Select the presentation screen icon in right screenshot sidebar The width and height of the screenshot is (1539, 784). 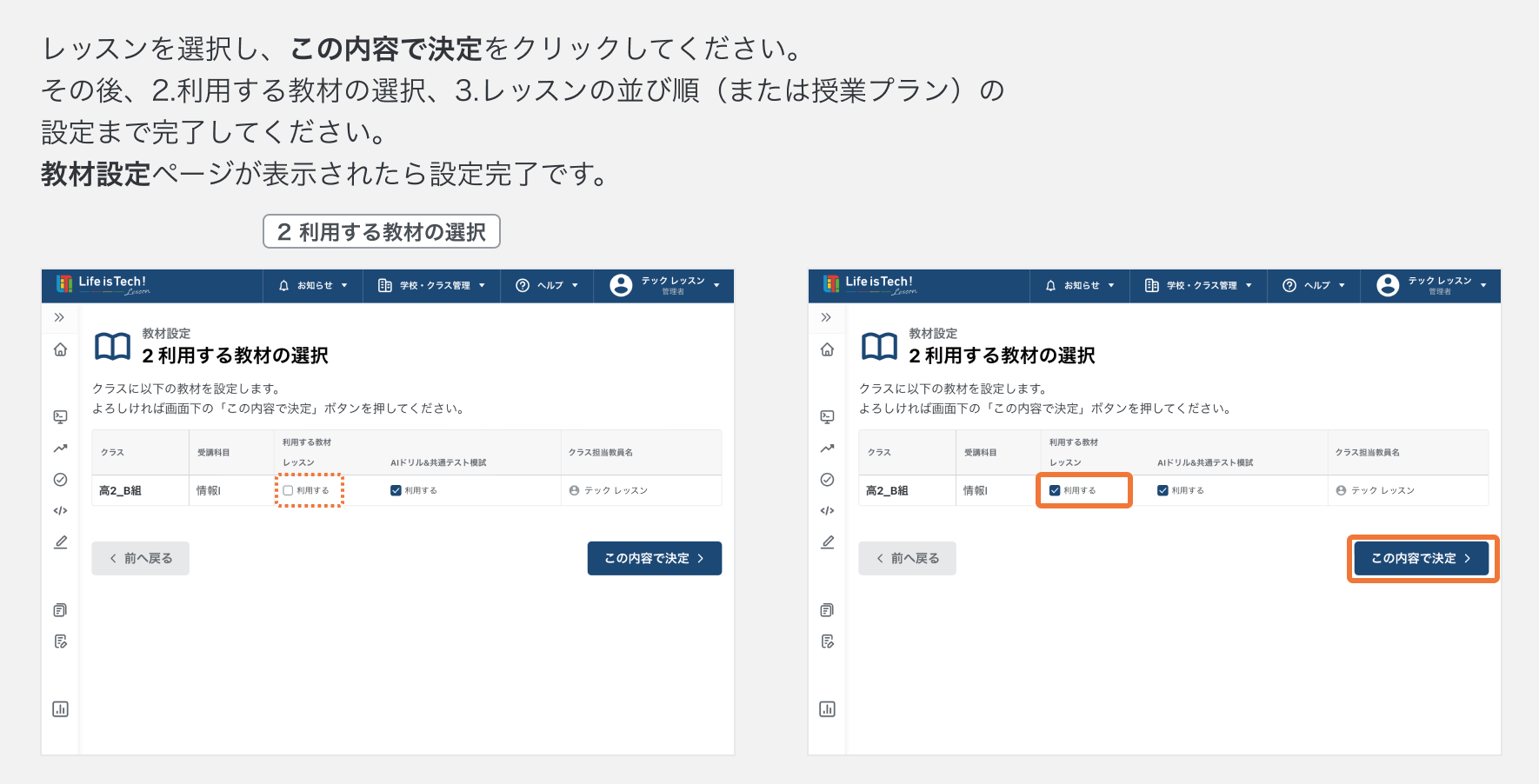(827, 417)
